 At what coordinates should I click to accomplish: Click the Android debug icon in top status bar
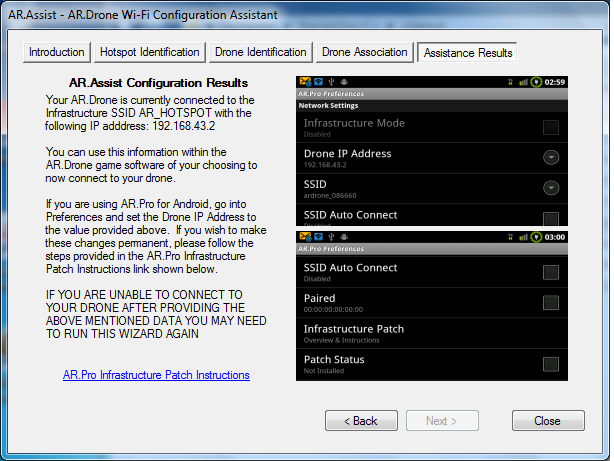(344, 82)
